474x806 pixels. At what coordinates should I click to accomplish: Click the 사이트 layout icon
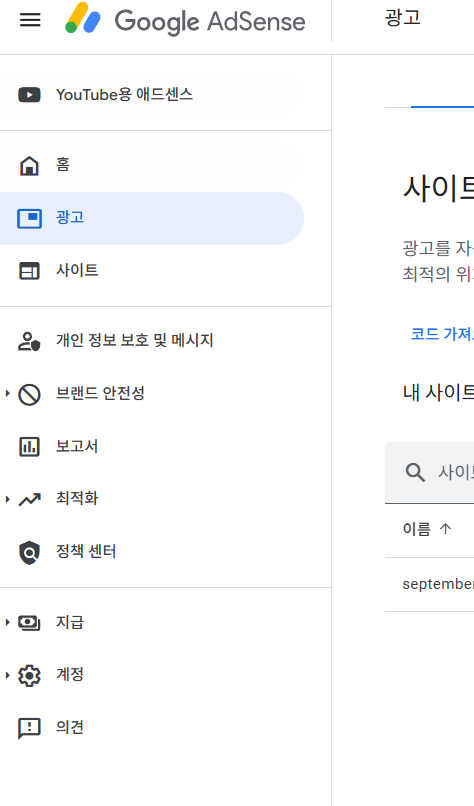[x=29, y=271]
